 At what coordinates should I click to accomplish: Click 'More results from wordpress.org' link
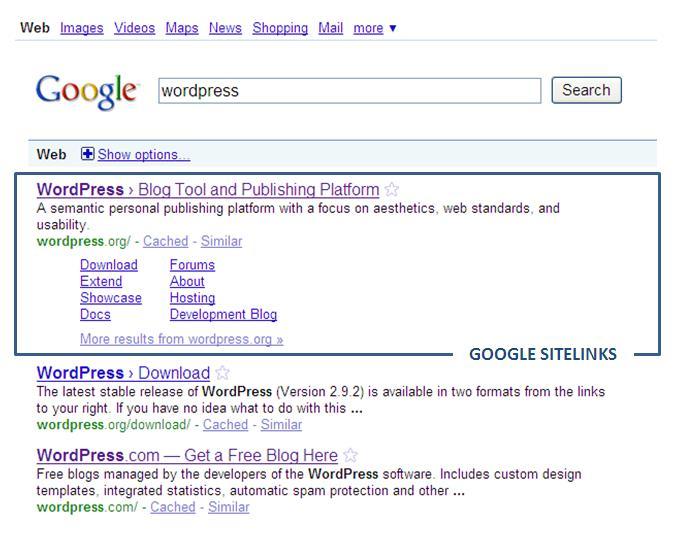pos(181,339)
